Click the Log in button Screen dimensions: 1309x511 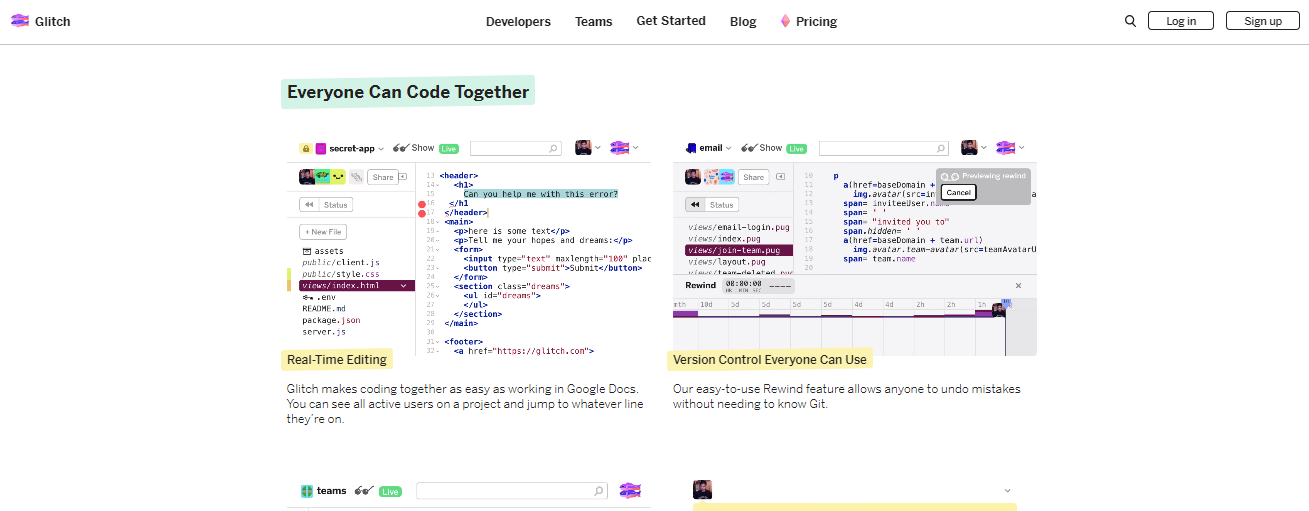tap(1181, 21)
